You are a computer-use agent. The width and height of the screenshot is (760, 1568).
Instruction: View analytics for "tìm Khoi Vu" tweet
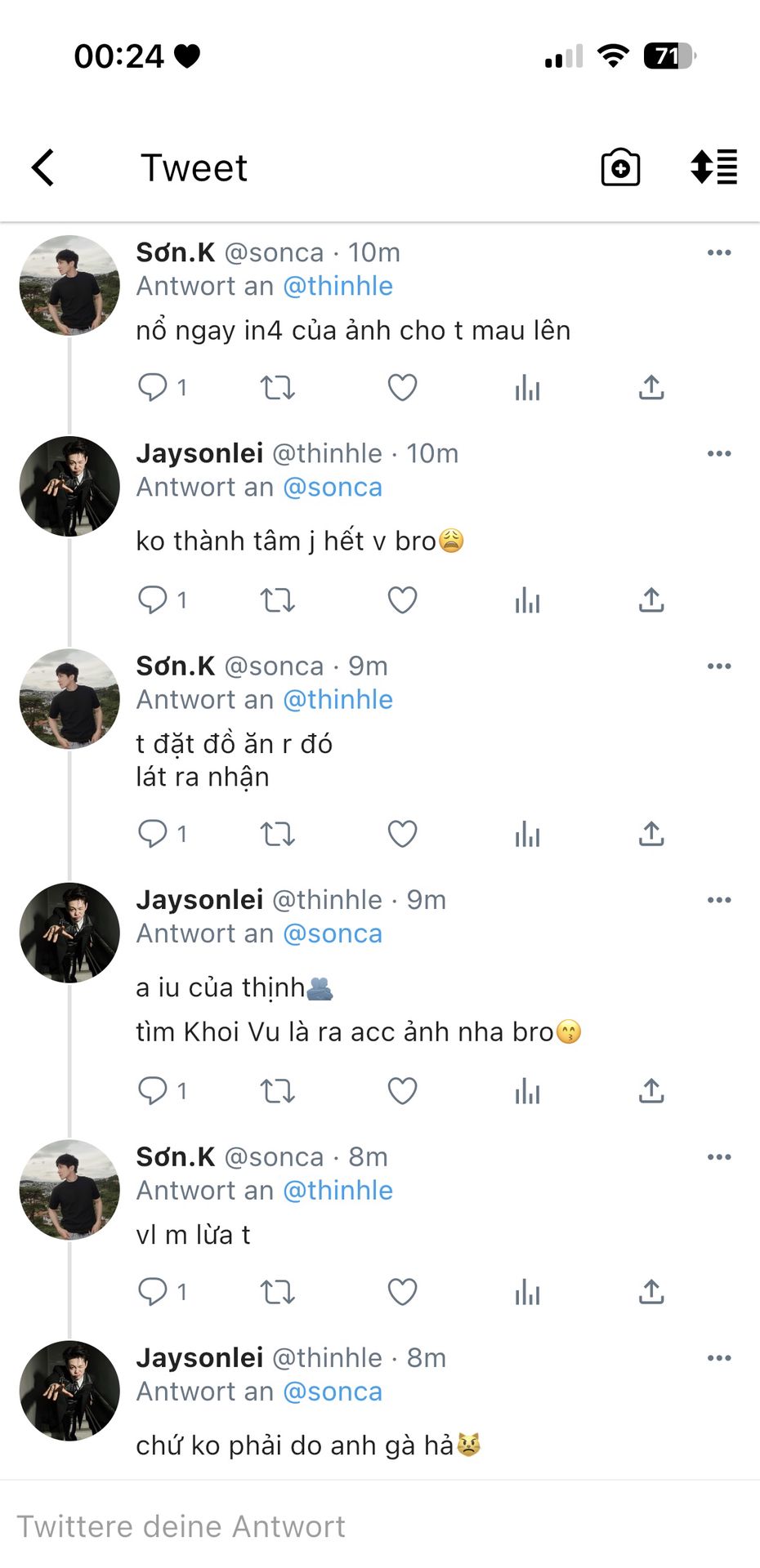(x=527, y=1091)
